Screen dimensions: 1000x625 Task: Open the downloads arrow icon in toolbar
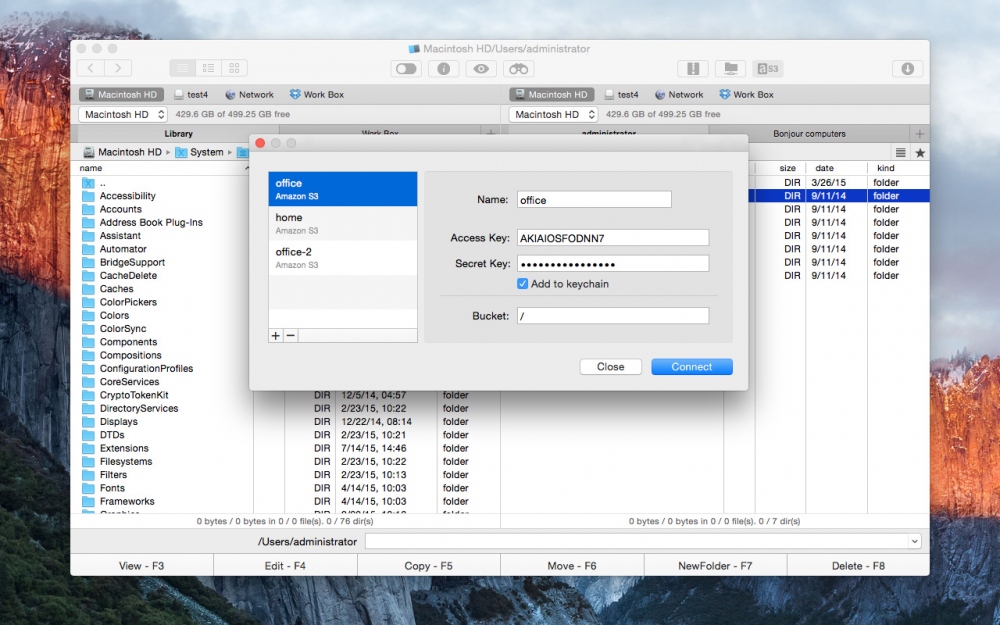(x=907, y=68)
